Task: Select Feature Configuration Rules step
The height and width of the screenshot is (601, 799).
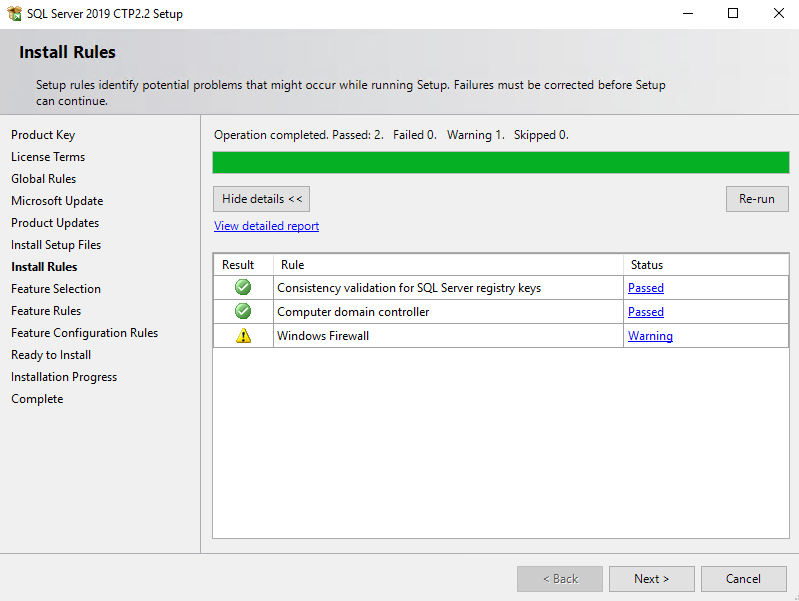Action: (85, 332)
